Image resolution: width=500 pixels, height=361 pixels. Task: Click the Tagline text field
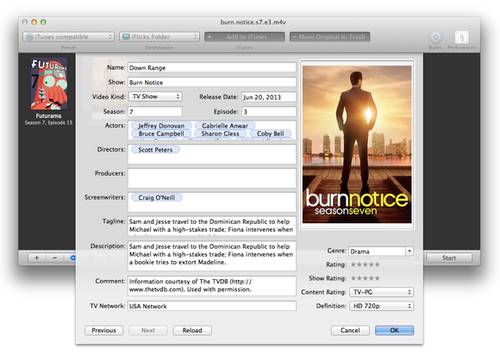tap(212, 226)
